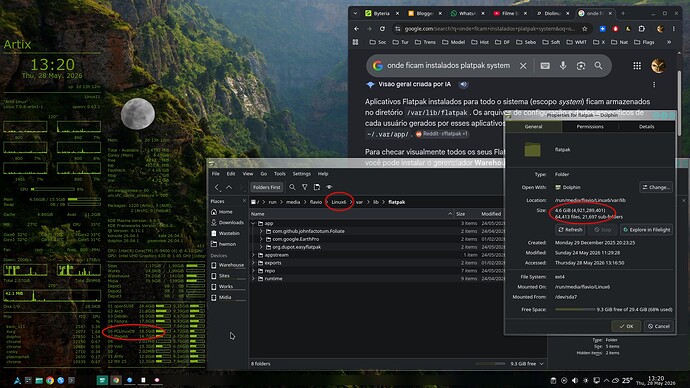The width and height of the screenshot is (690, 388).
Task: Go back in Chrome browser
Action: (x=356, y=29)
